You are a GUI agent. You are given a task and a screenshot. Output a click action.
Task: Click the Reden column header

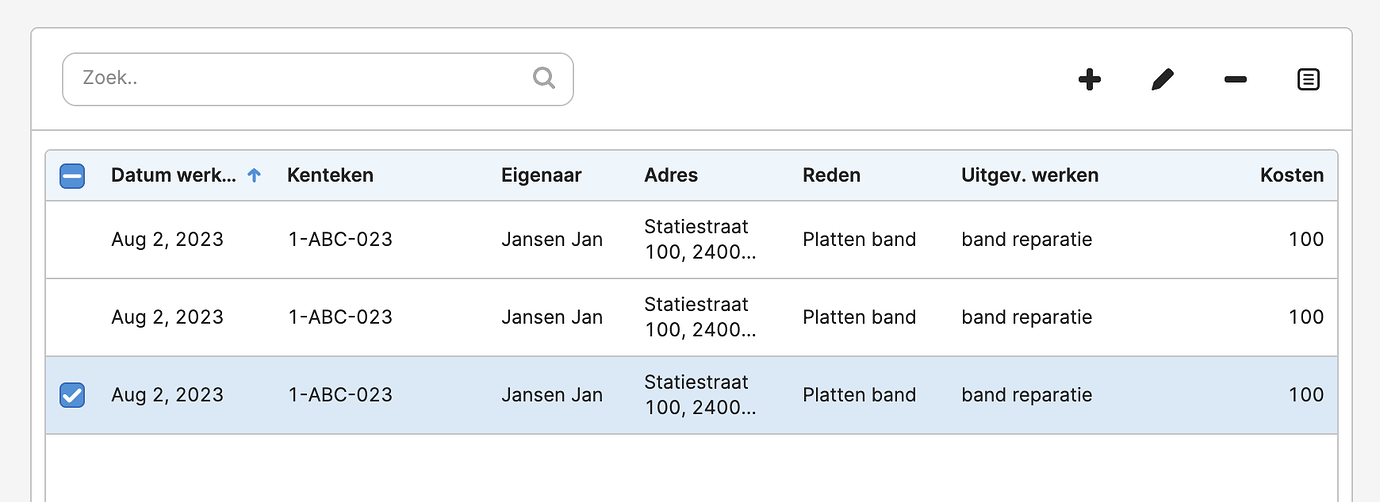pyautogui.click(x=832, y=176)
